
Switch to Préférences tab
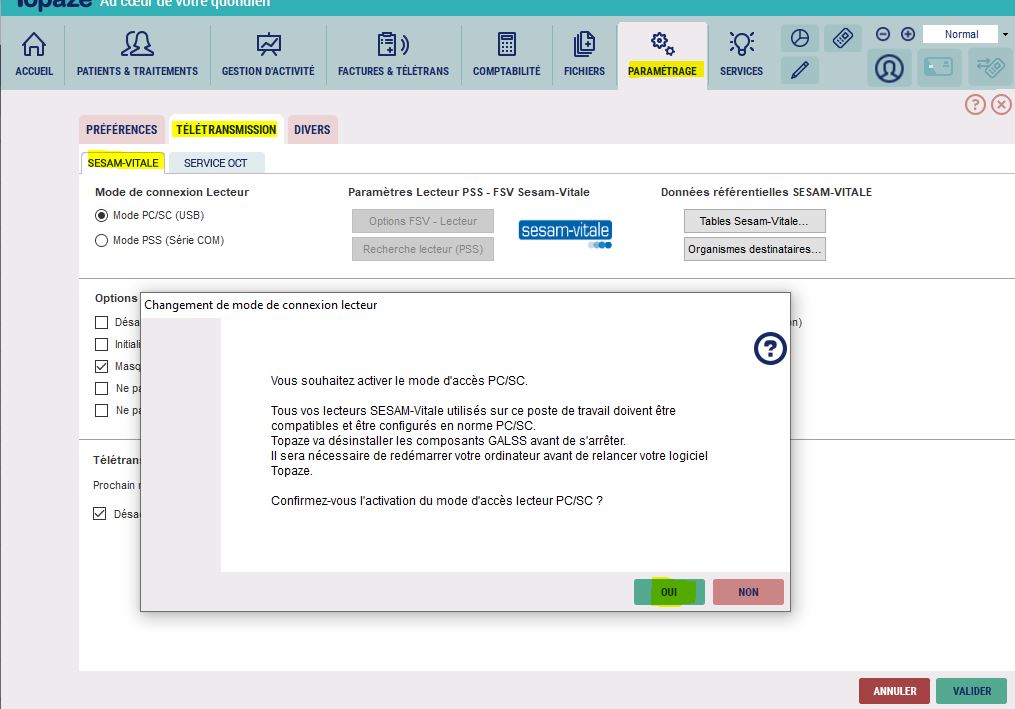tap(121, 129)
